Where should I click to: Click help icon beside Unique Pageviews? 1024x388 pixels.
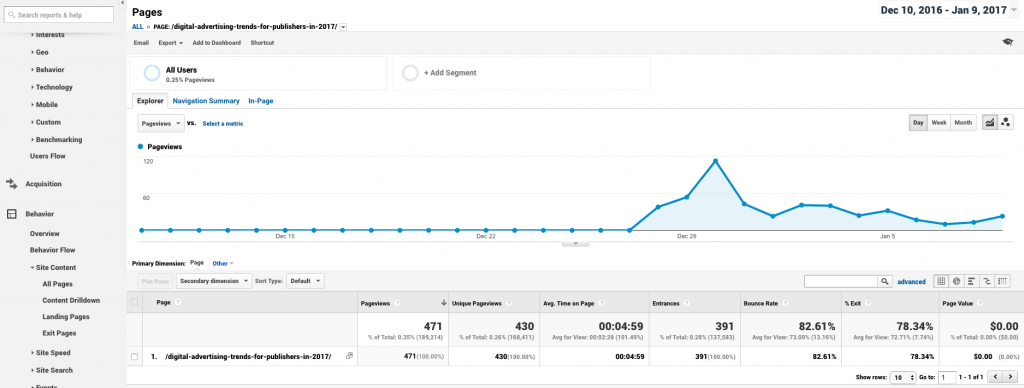[x=509, y=302]
